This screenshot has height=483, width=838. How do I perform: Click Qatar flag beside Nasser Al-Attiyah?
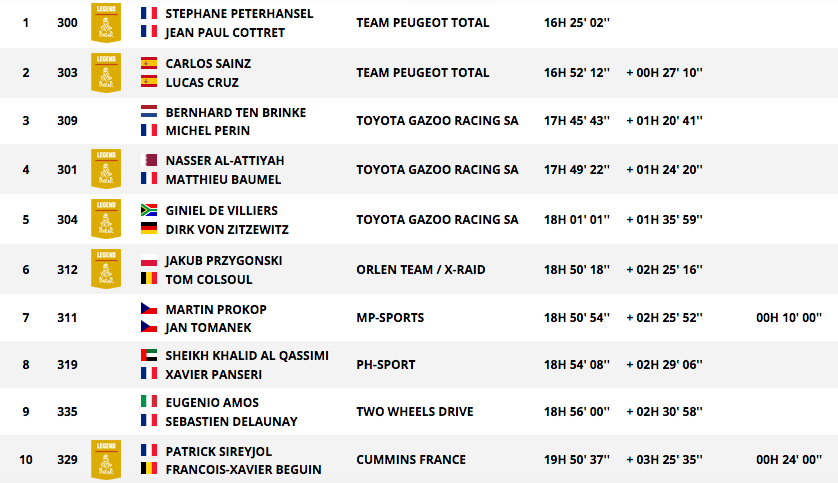(x=149, y=160)
